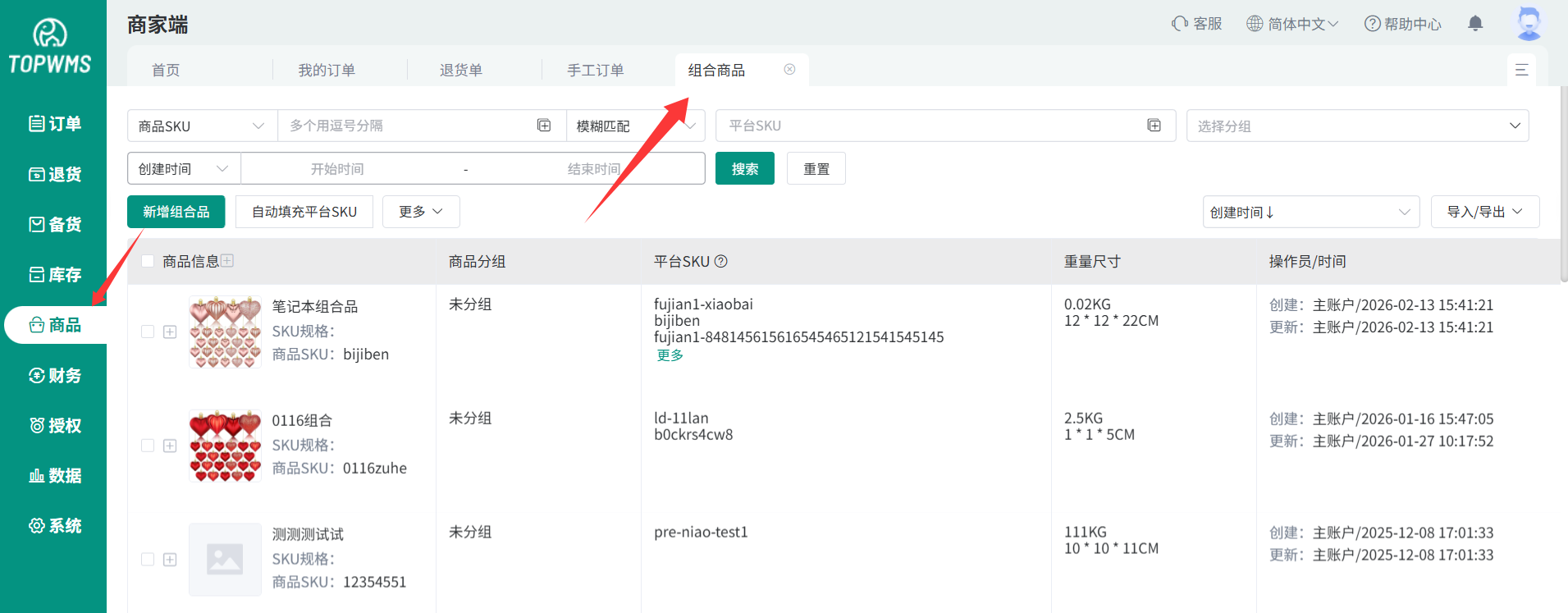Screen dimensions: 1568x613
Task: Click the TOPWMS logo
Action: [x=50, y=47]
